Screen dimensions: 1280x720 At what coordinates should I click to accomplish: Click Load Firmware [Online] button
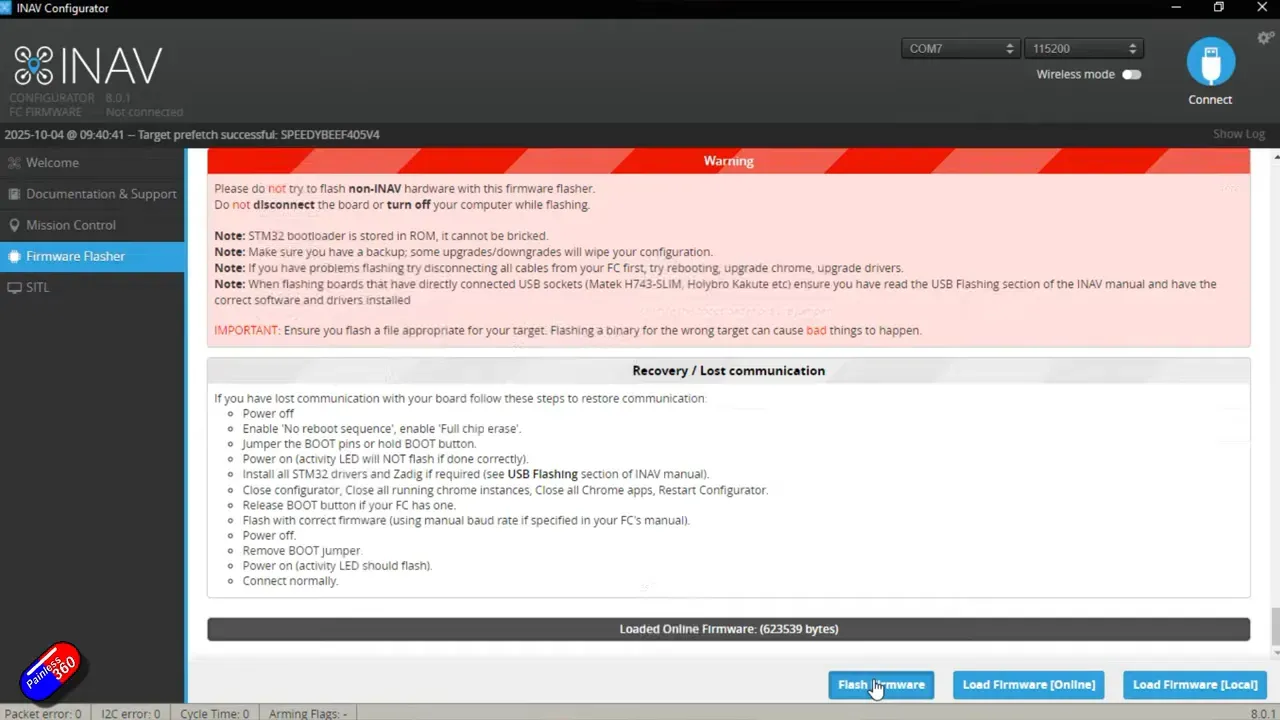[x=1028, y=685]
